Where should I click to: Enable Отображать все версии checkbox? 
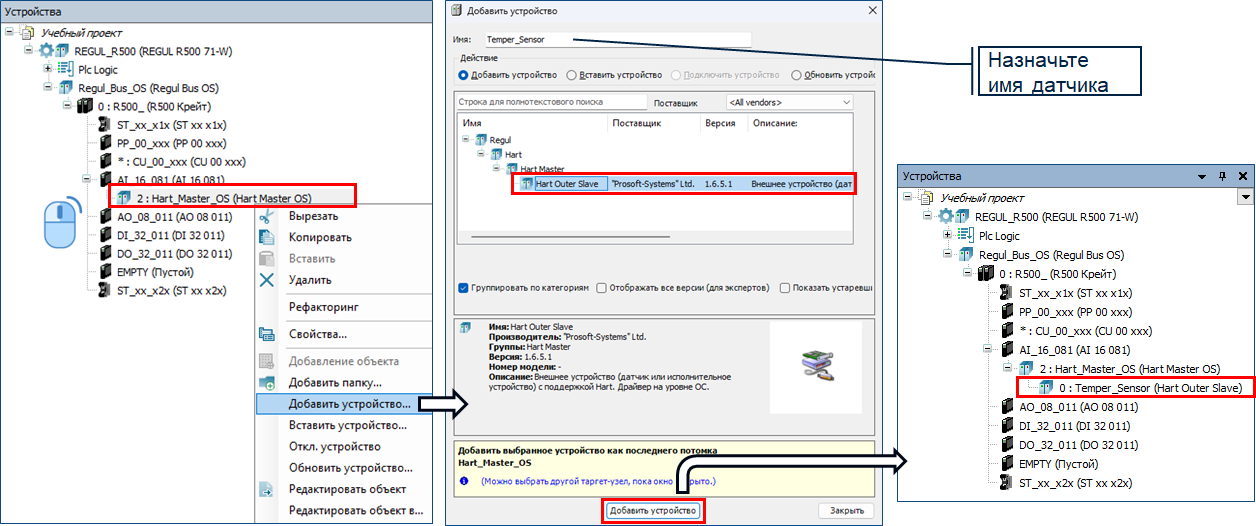click(x=602, y=288)
